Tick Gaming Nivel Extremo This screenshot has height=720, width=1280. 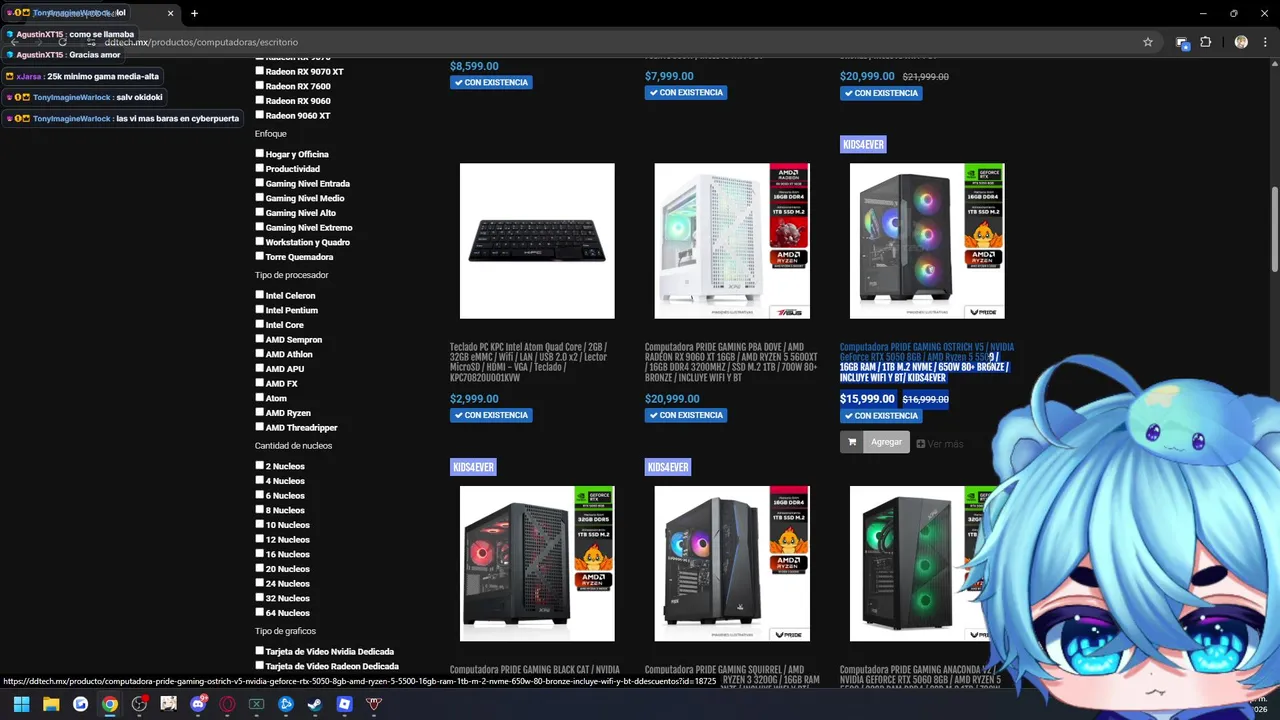pyautogui.click(x=260, y=227)
